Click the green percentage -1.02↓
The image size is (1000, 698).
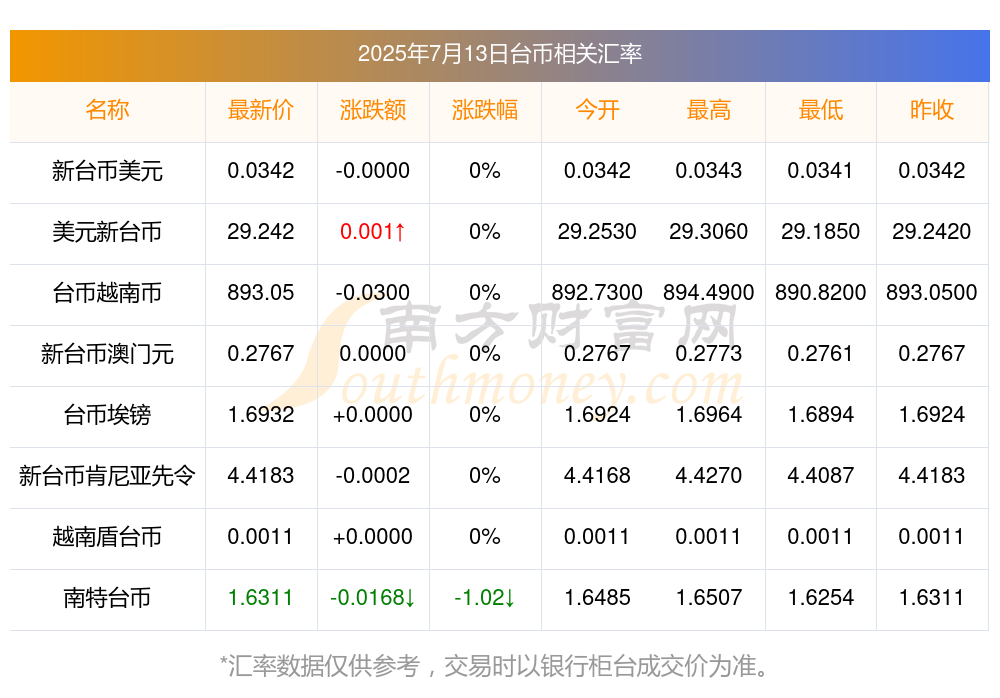pos(485,598)
